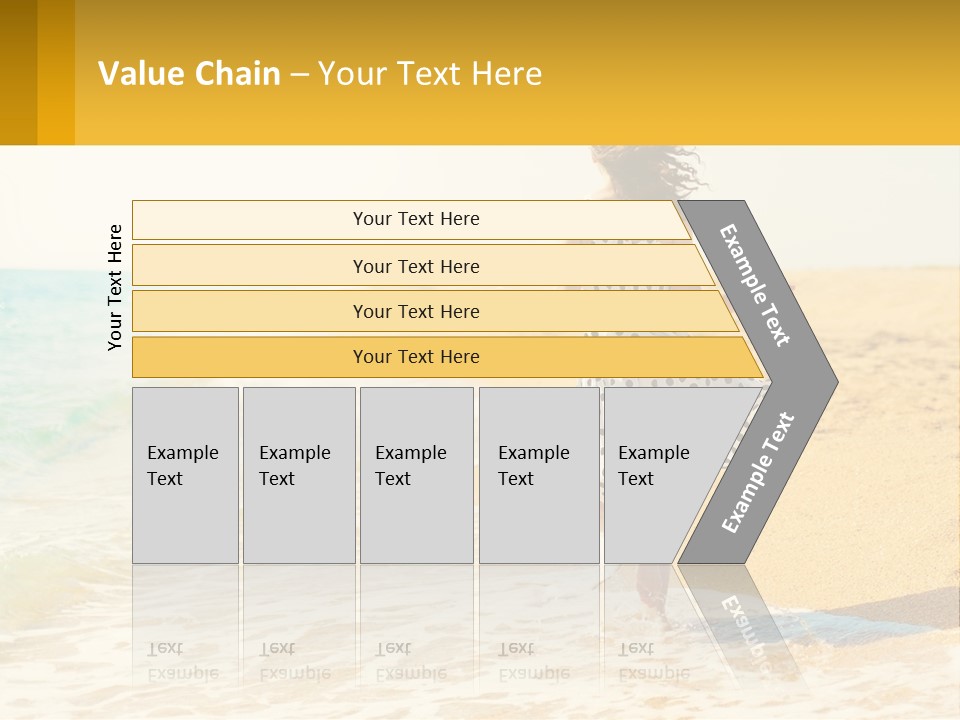
Task: Select the fourth gray "Example Text" box
Action: [538, 474]
